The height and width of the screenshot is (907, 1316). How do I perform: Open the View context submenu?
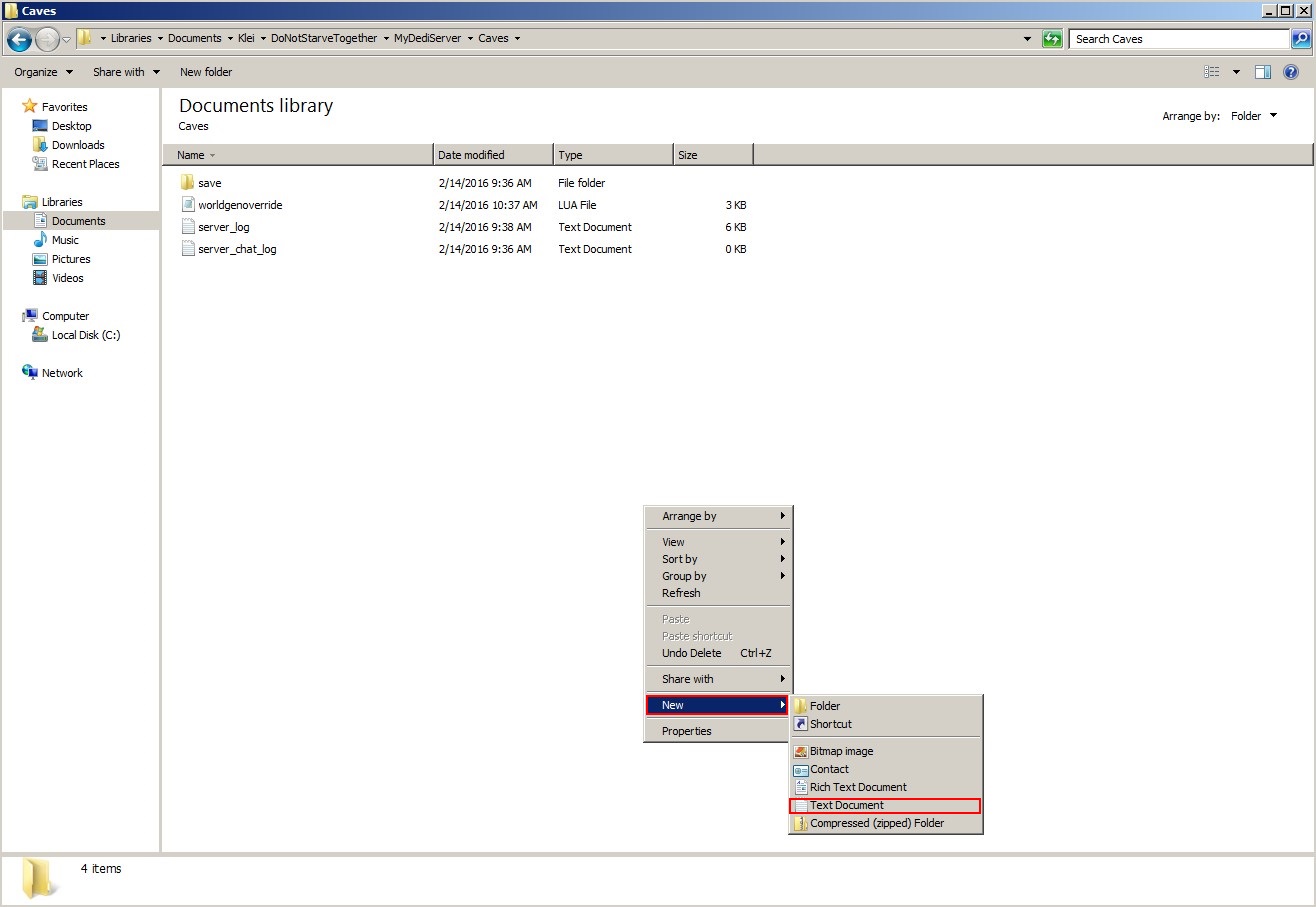[x=718, y=542]
